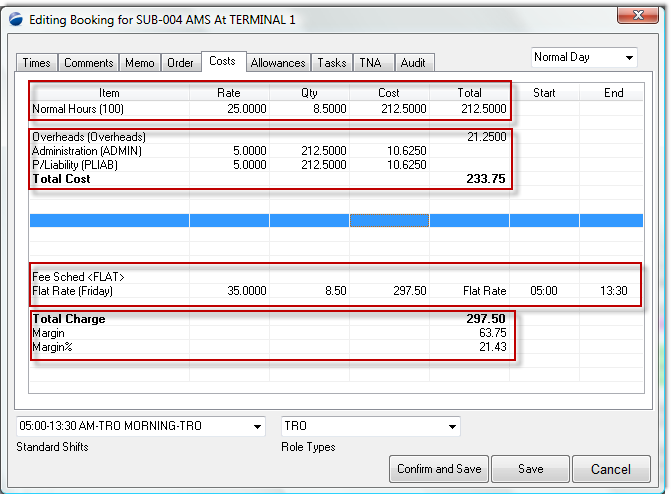671x494 pixels.
Task: Click the Qty column header
Action: pyautogui.click(x=309, y=93)
